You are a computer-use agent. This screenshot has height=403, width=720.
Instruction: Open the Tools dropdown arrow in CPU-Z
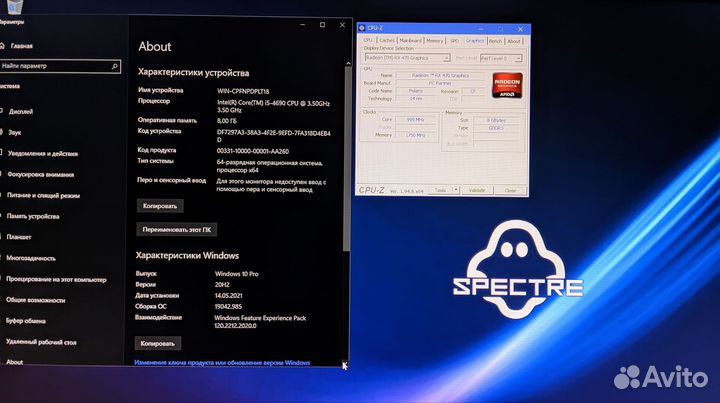(456, 190)
